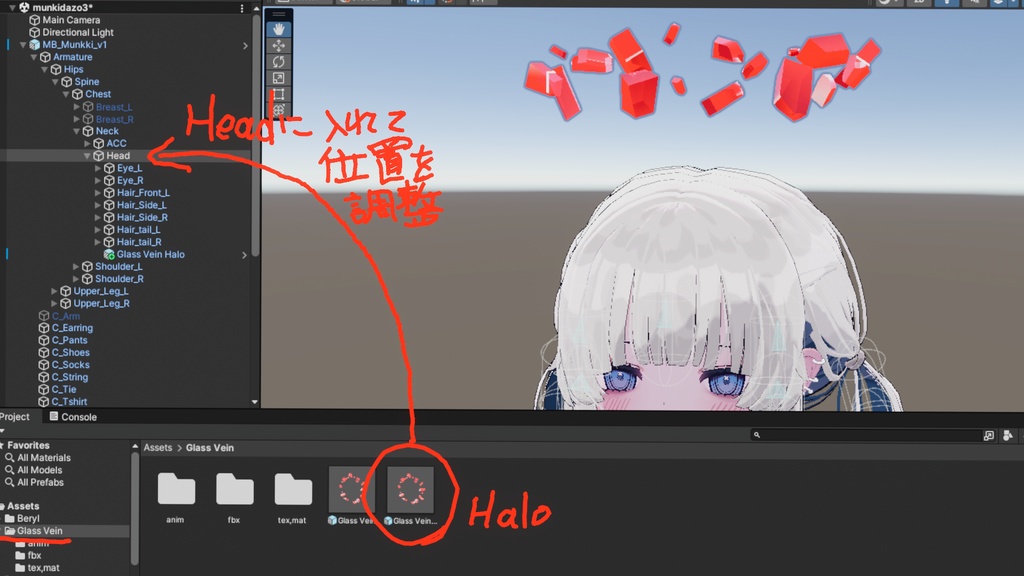Expand the Upper_Leg_R bone
Viewport: 1024px width, 576px height.
55,304
